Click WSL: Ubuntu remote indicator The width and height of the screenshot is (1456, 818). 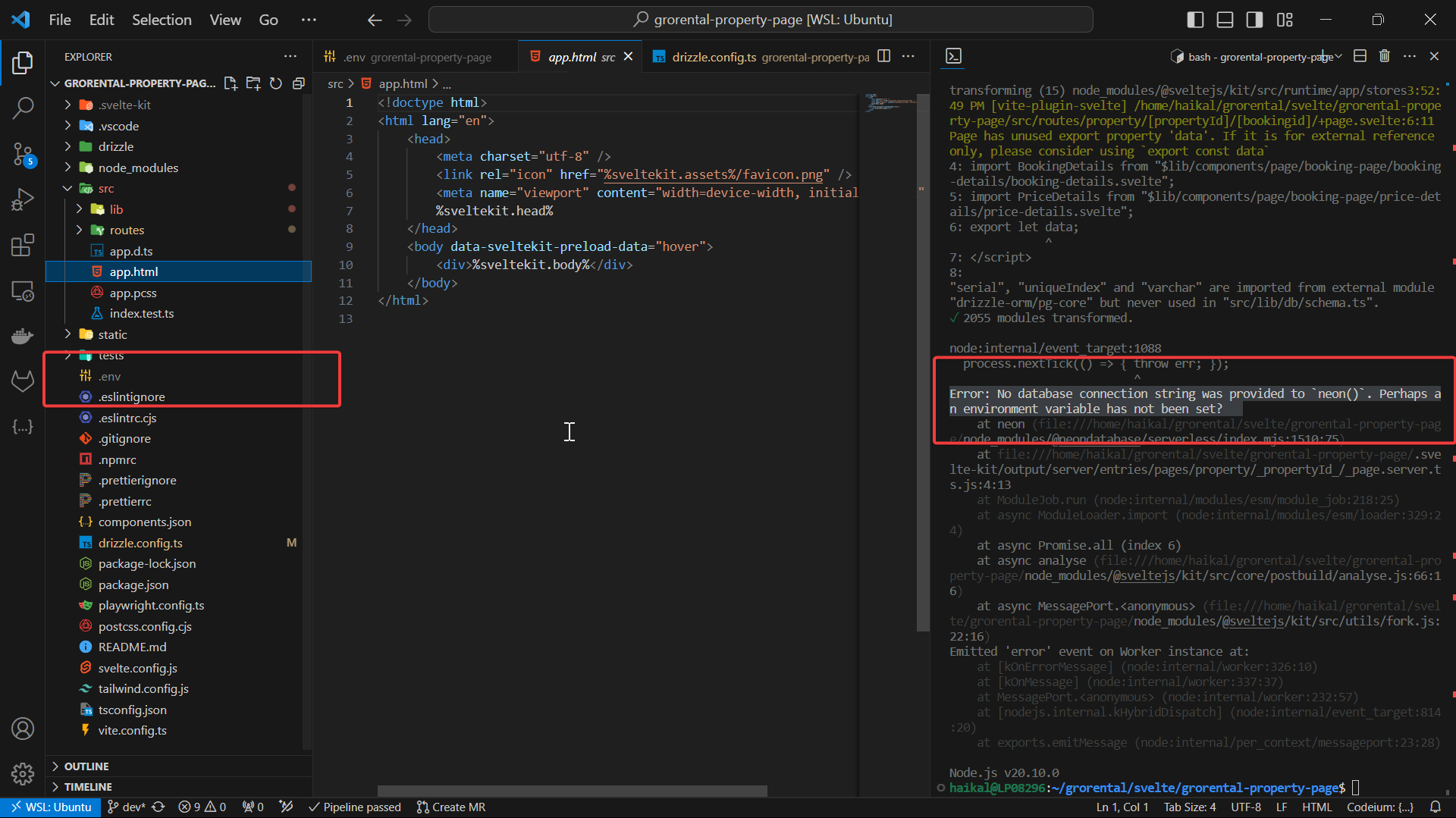tap(50, 807)
